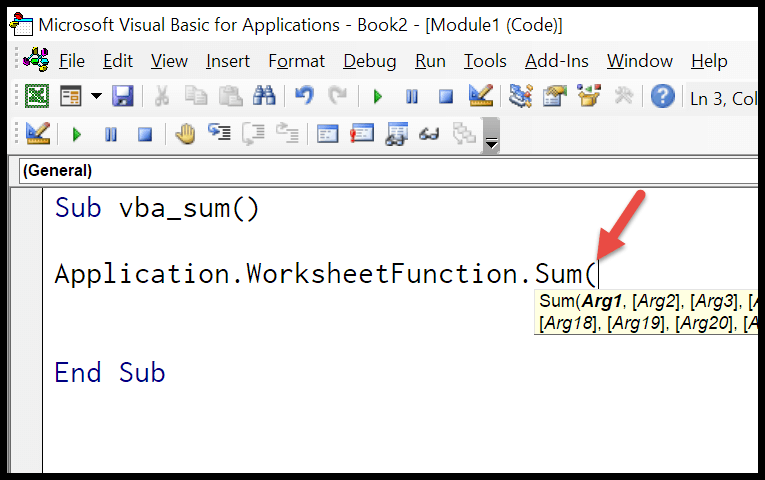Save the workbook with the floppy disk icon
Viewport: 765px width, 480px height.
pos(122,96)
